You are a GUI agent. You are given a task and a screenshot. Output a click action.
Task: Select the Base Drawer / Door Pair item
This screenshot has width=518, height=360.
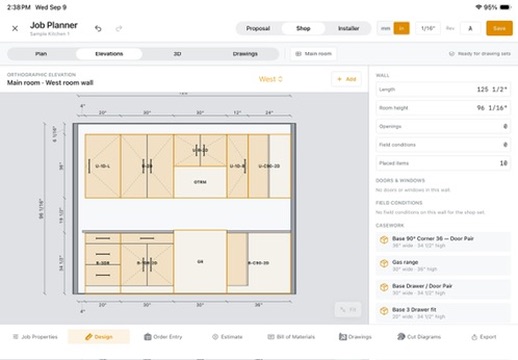(443, 289)
